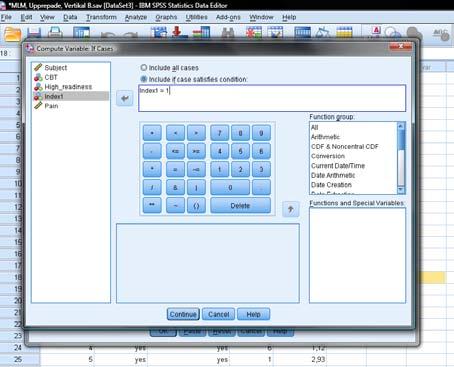
Task: Click the condition expression text box
Action: (x=272, y=98)
